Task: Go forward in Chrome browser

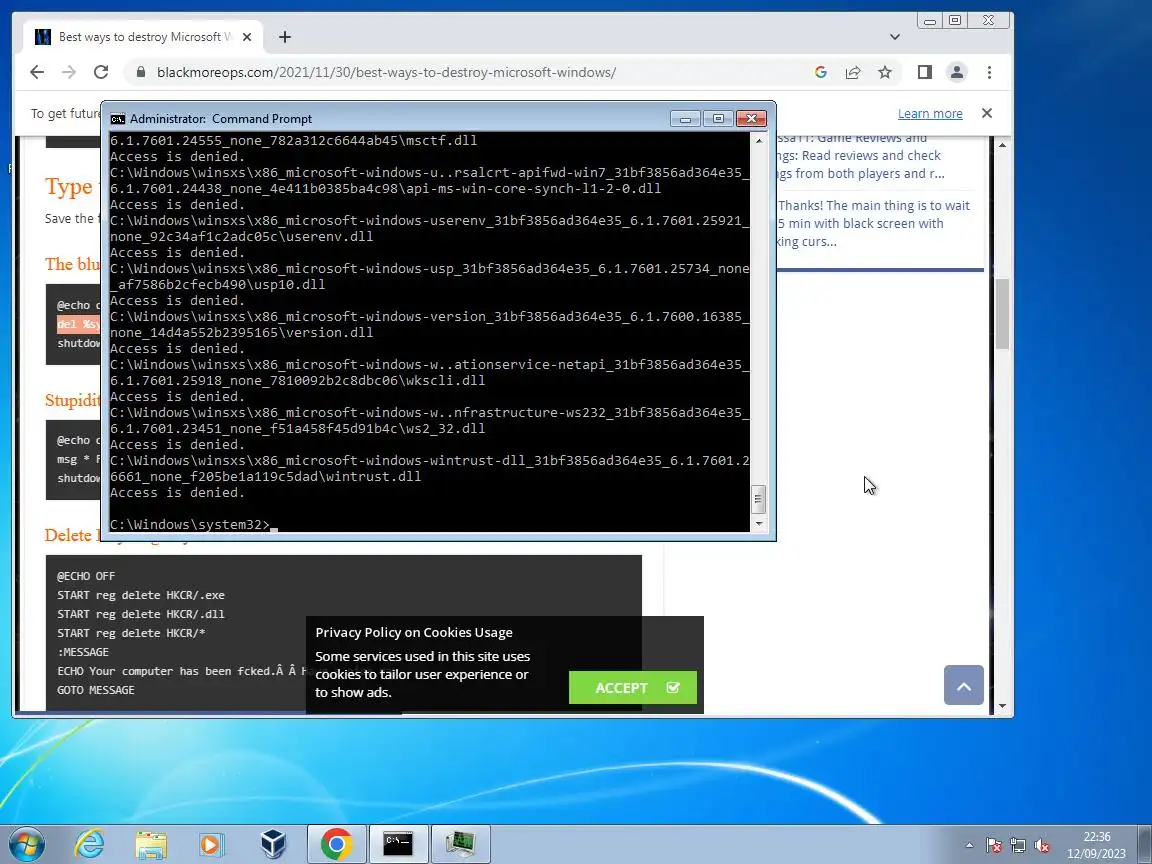Action: pos(69,72)
